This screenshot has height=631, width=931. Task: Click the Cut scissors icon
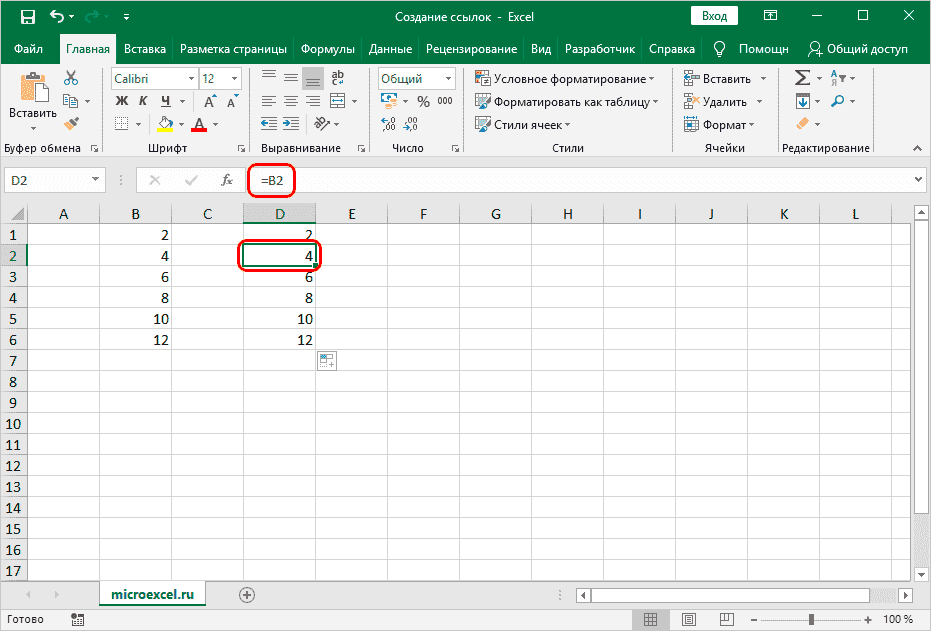[71, 78]
